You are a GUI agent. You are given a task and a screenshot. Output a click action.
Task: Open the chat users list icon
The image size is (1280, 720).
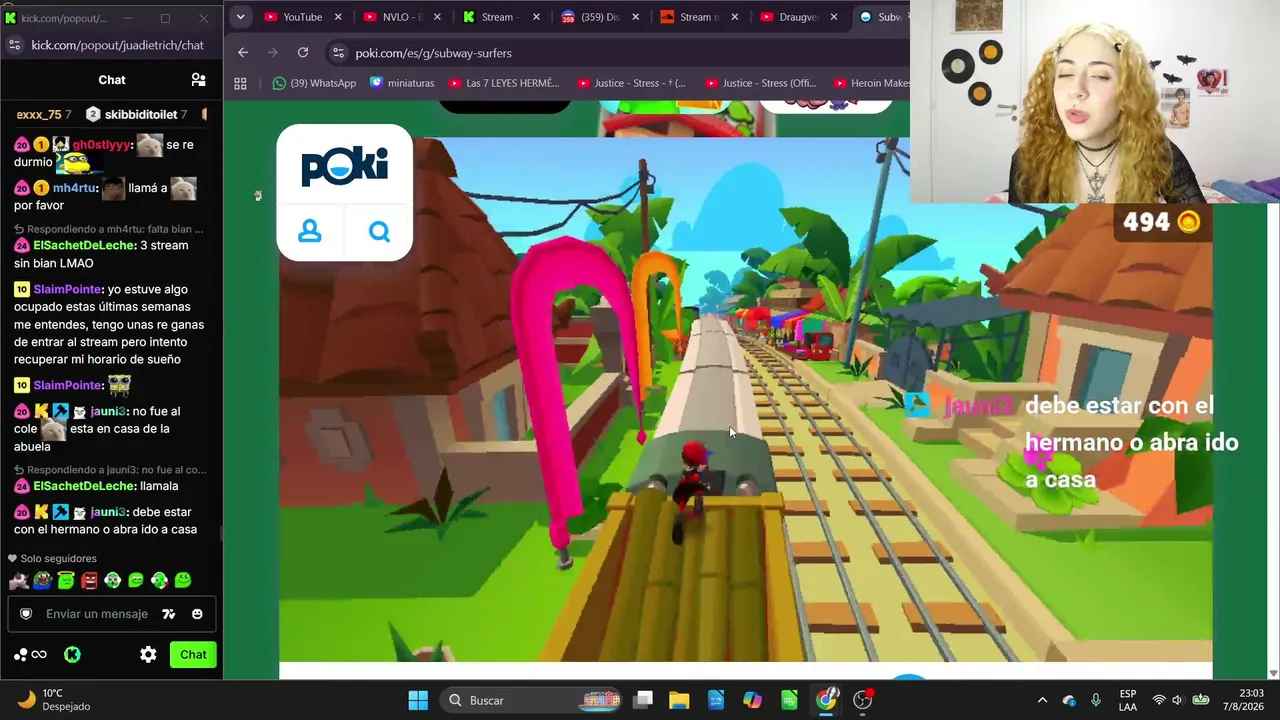pyautogui.click(x=198, y=80)
